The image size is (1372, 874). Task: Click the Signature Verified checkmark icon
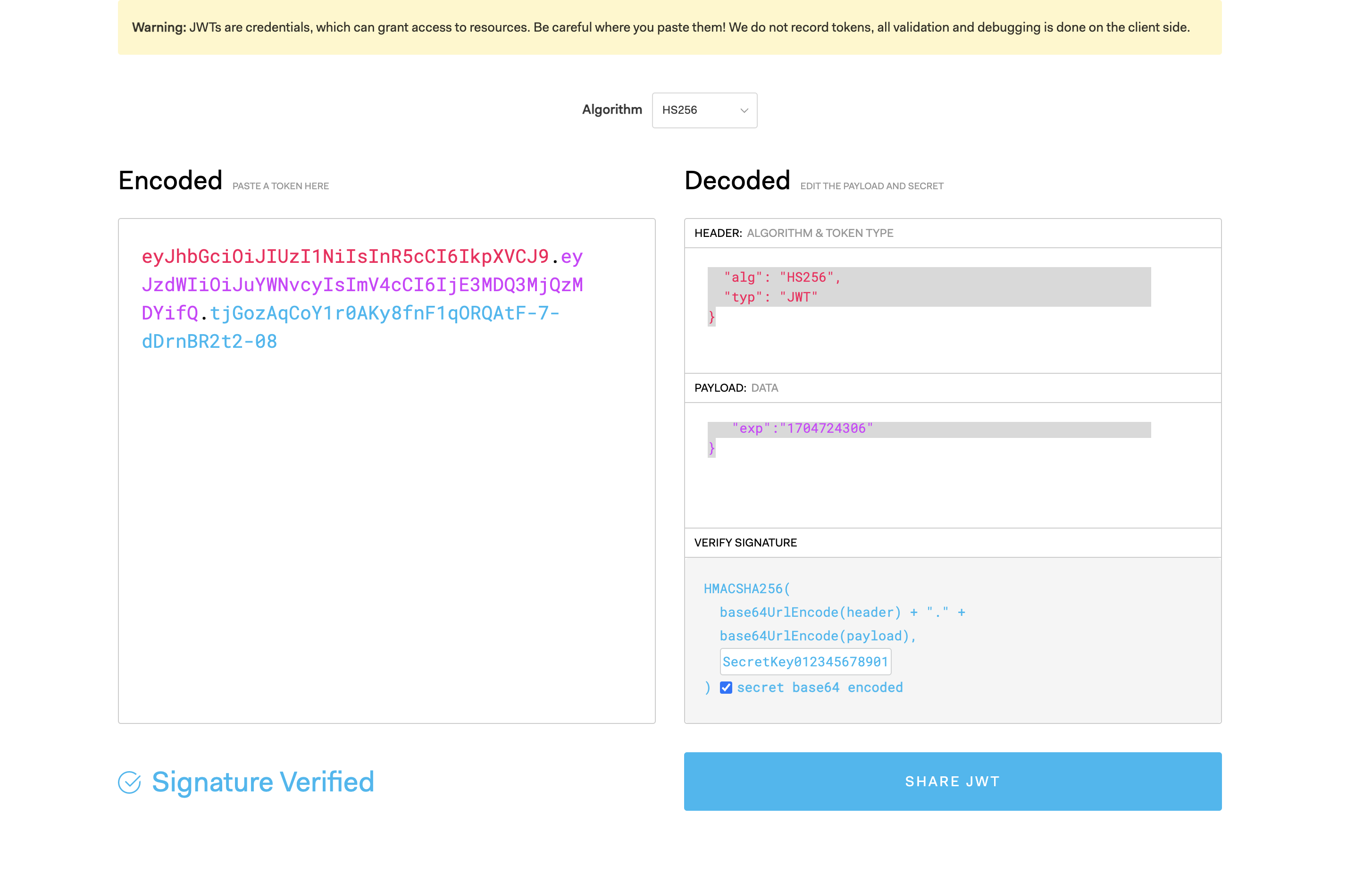129,782
